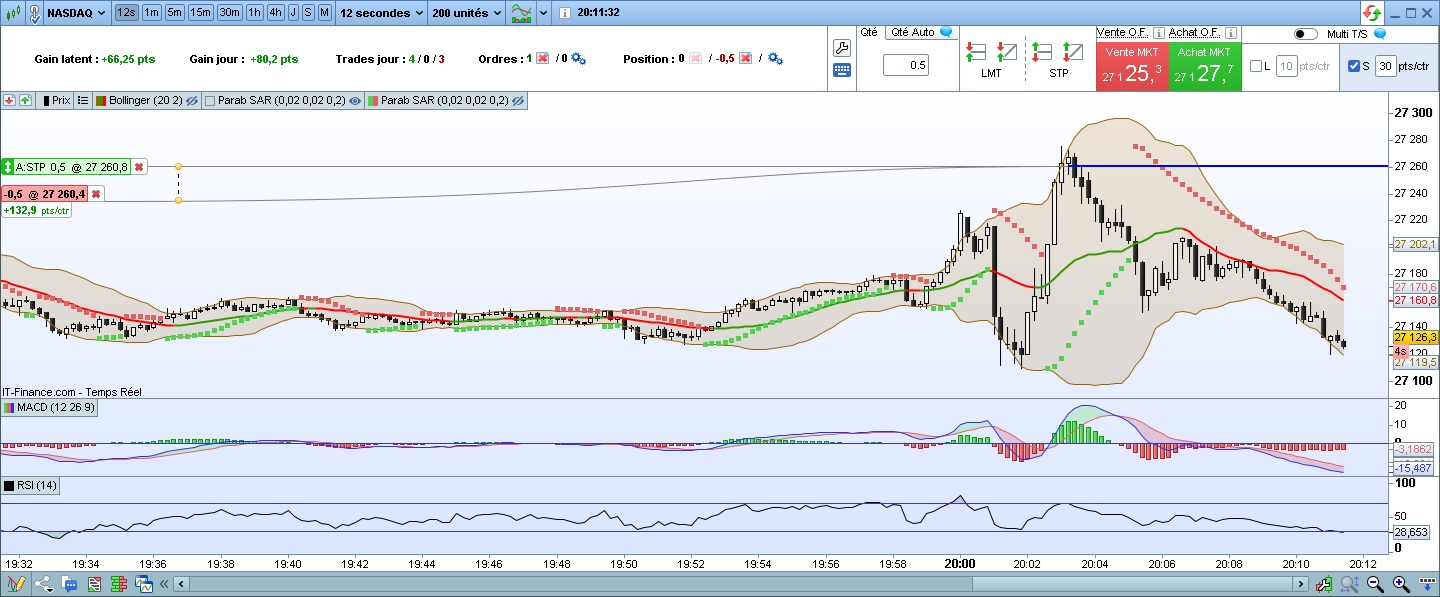This screenshot has height=597, width=1440.
Task: Select the 1m timeframe button
Action: (151, 13)
